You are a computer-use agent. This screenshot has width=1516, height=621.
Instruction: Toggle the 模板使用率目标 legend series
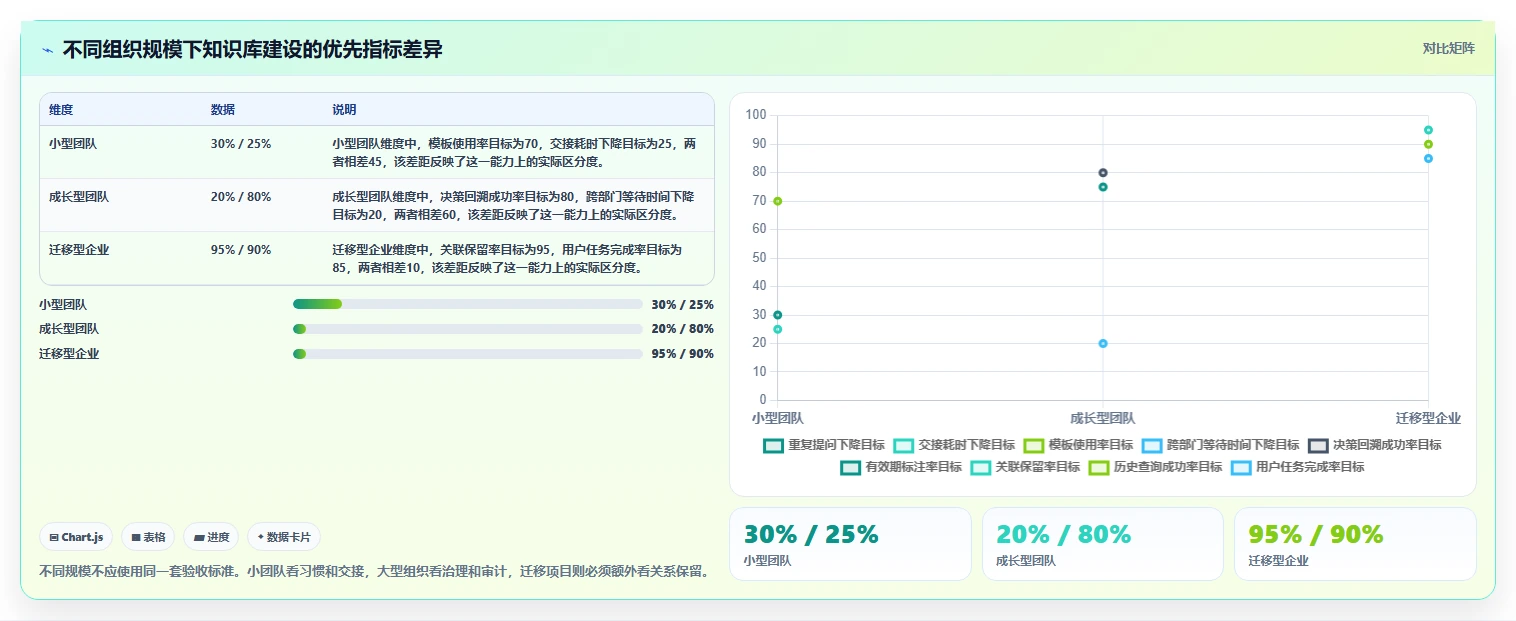click(x=1078, y=445)
